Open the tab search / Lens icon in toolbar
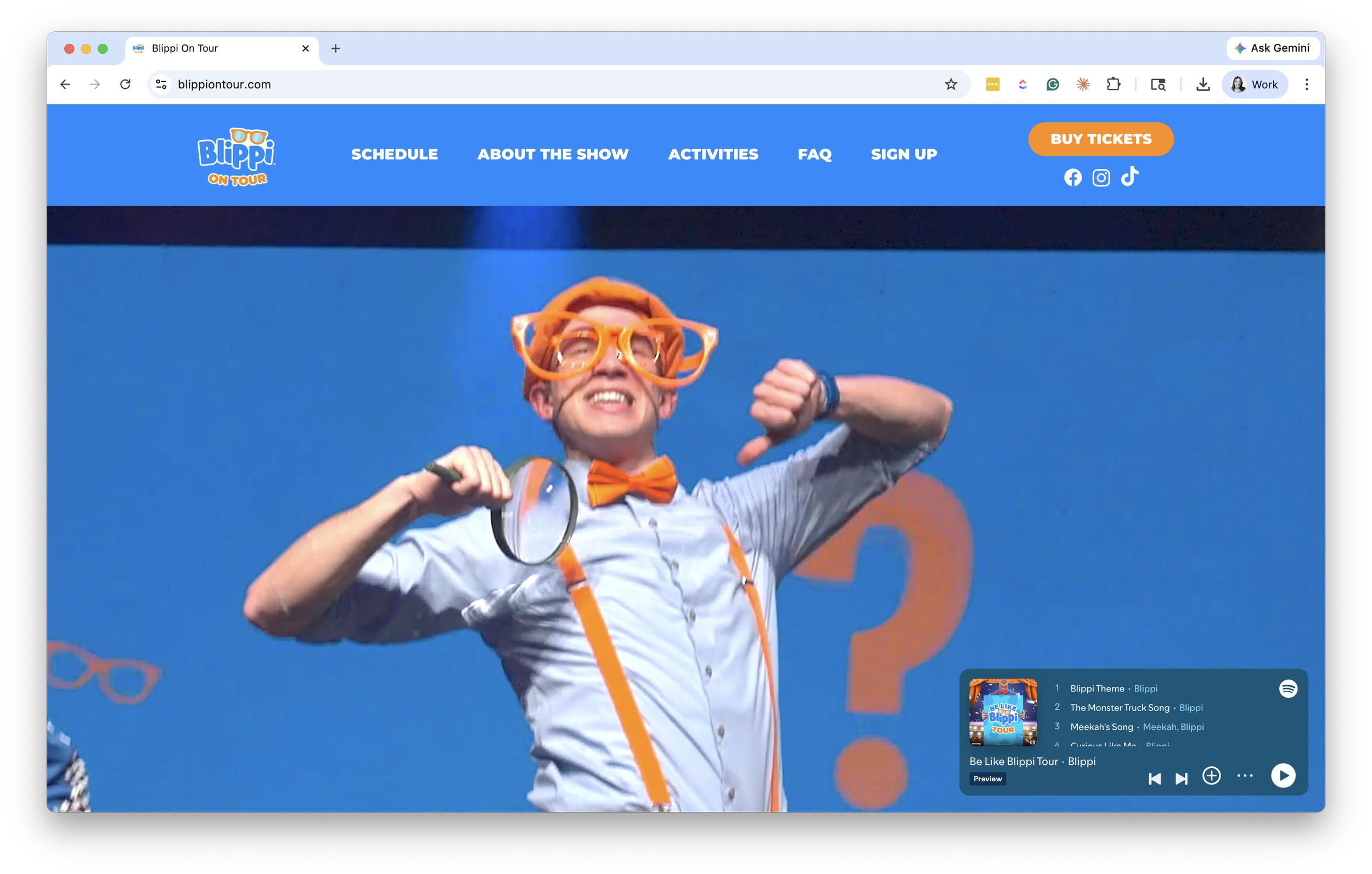This screenshot has height=874, width=1372. [1158, 84]
